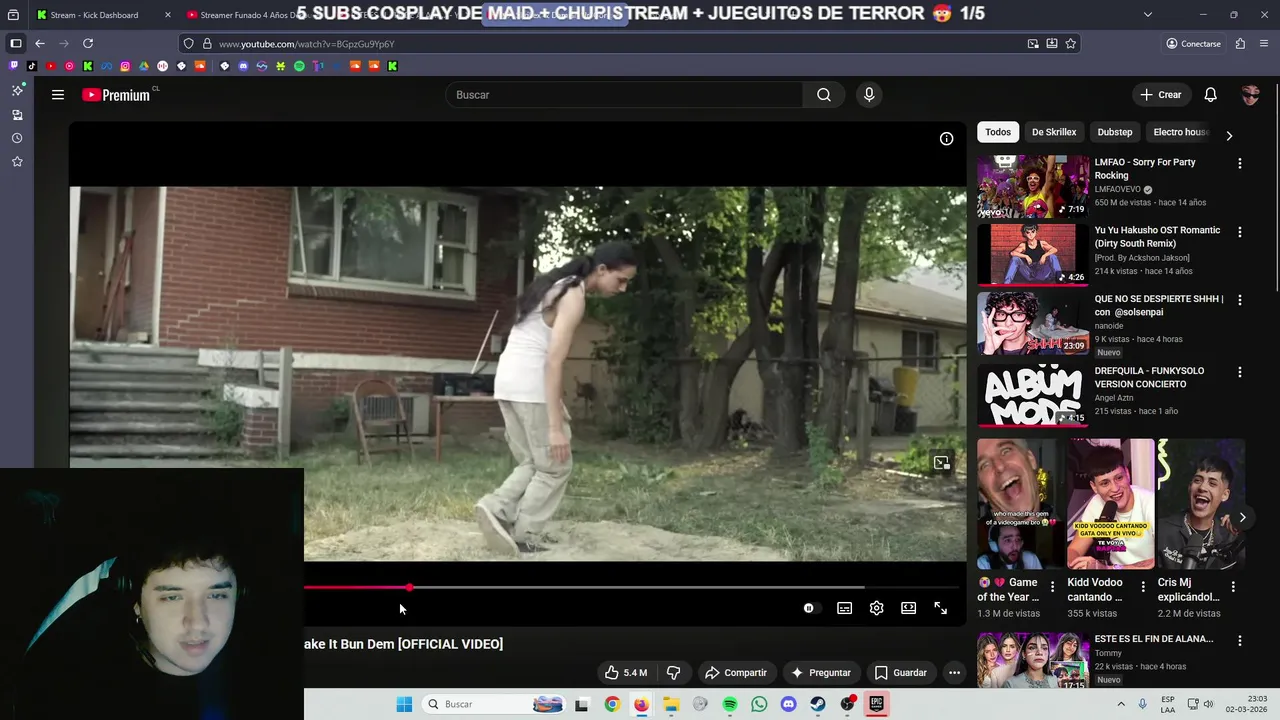The image size is (1280, 720).
Task: Open more actions ellipsis below video
Action: (x=954, y=673)
